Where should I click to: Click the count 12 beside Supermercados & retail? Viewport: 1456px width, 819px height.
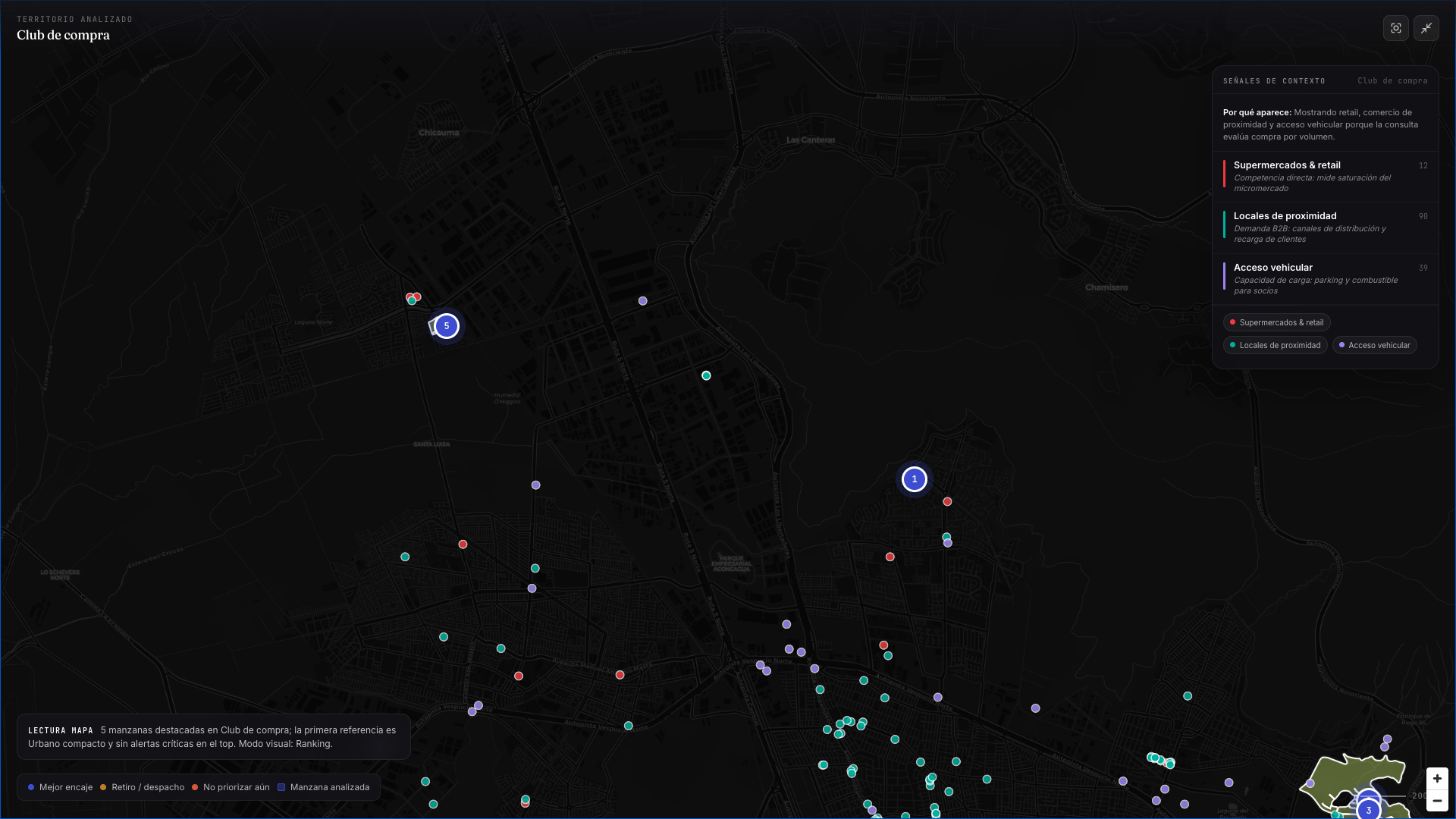click(1423, 165)
